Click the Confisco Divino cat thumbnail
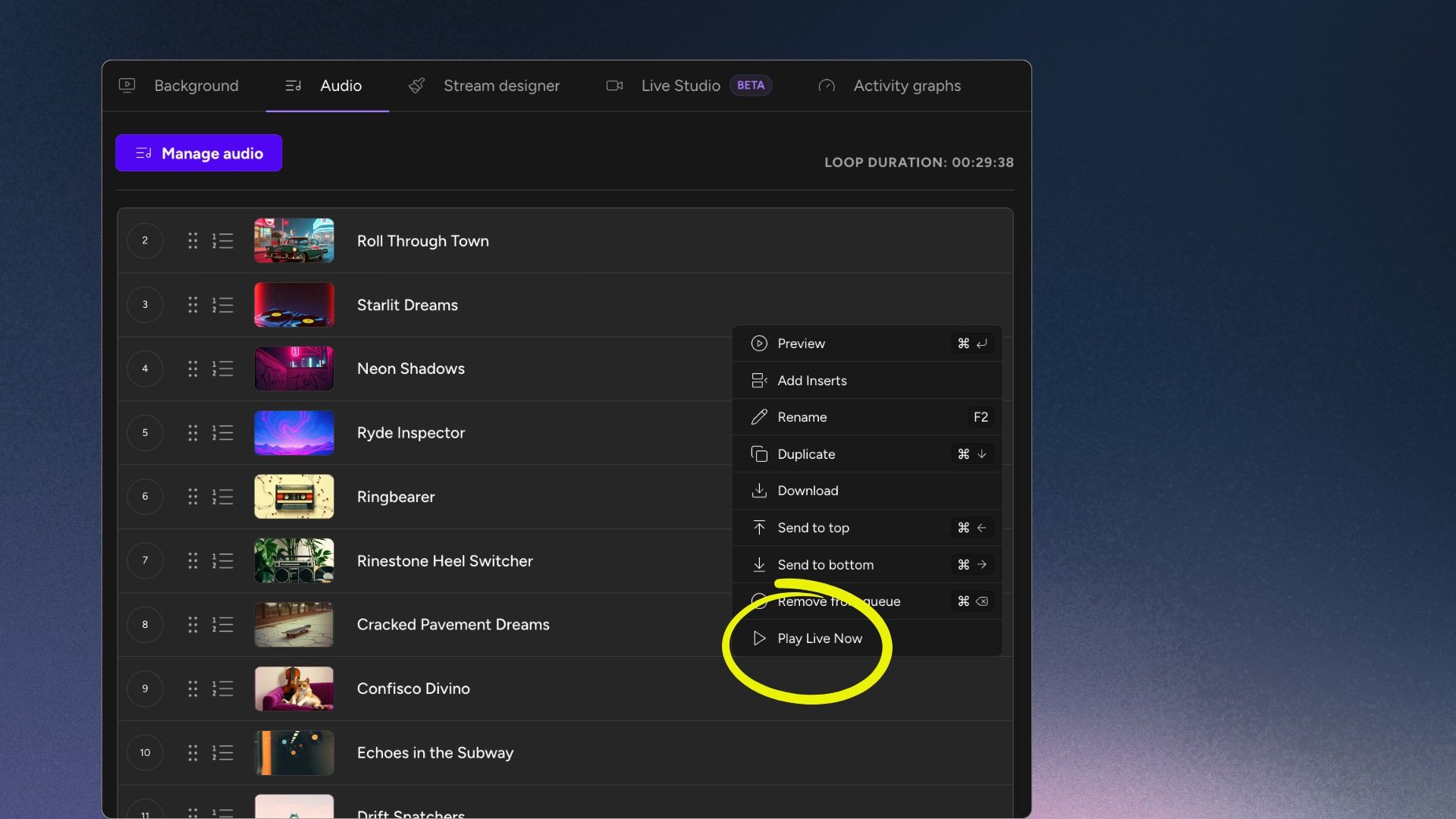This screenshot has height=819, width=1456. point(294,688)
